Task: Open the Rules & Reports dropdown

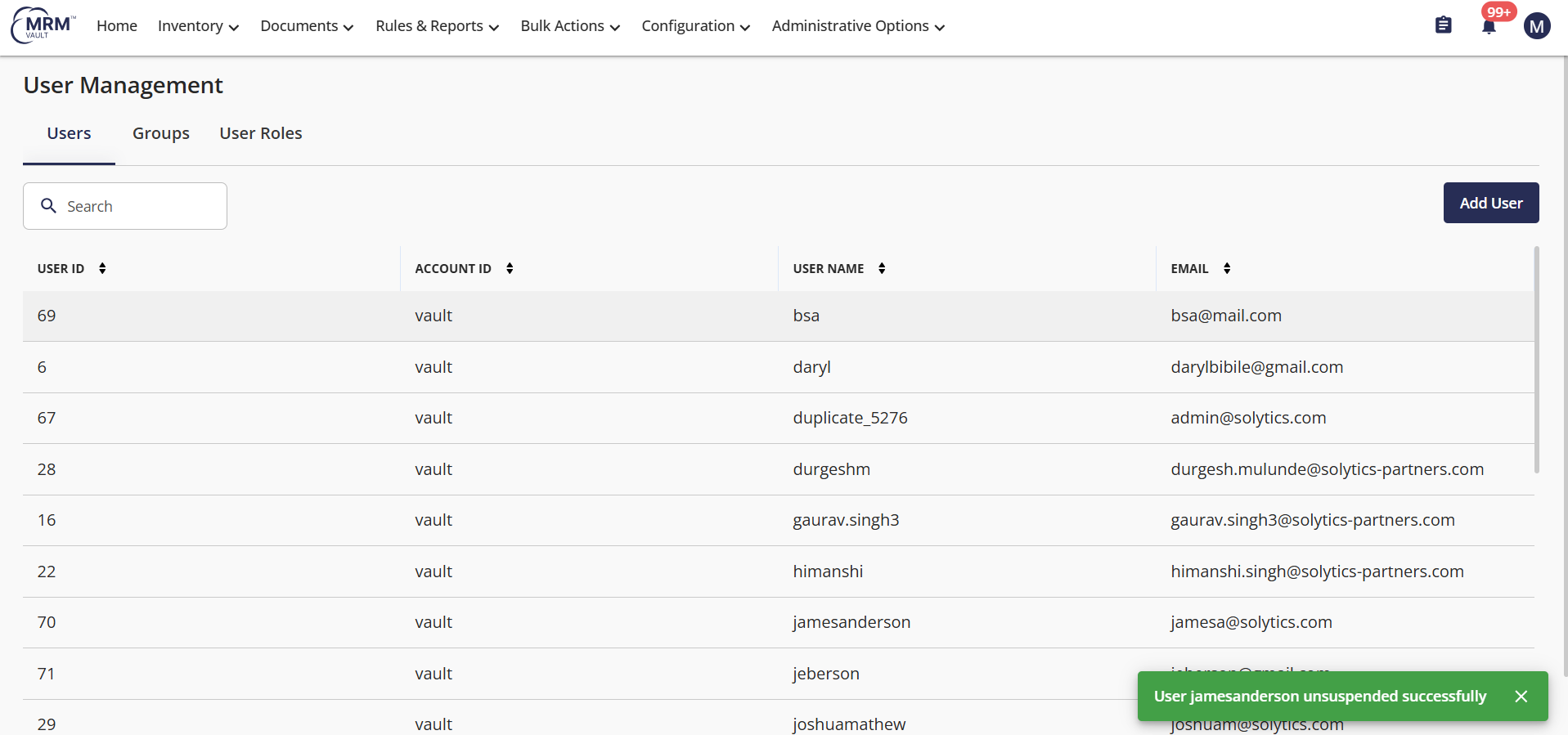Action: [437, 26]
